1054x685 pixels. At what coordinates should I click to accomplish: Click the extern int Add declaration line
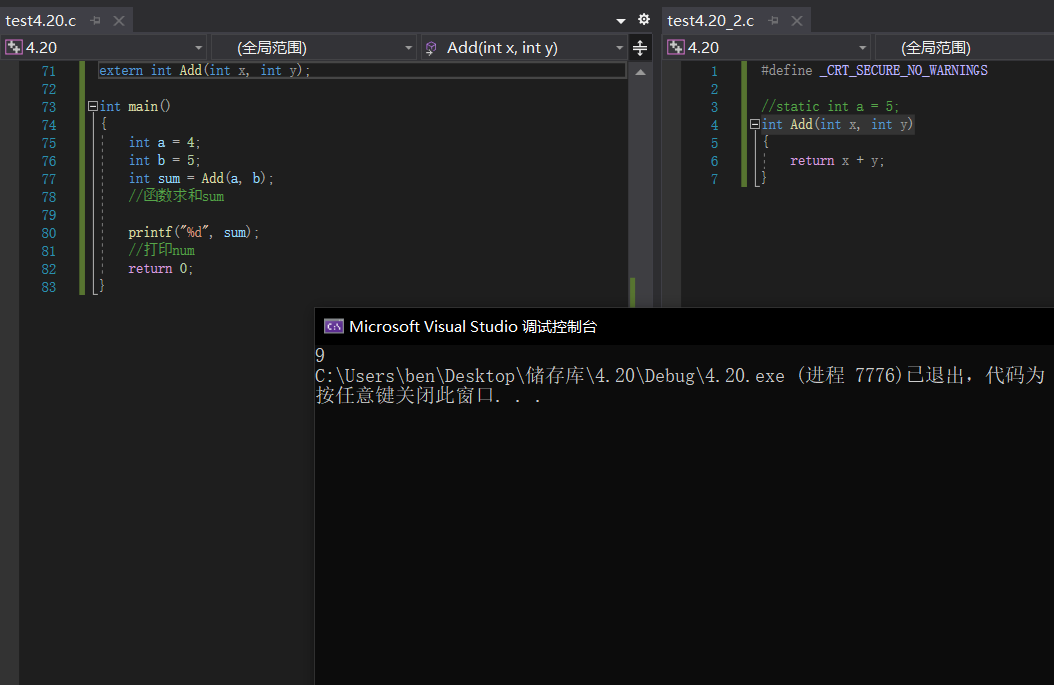tap(205, 71)
